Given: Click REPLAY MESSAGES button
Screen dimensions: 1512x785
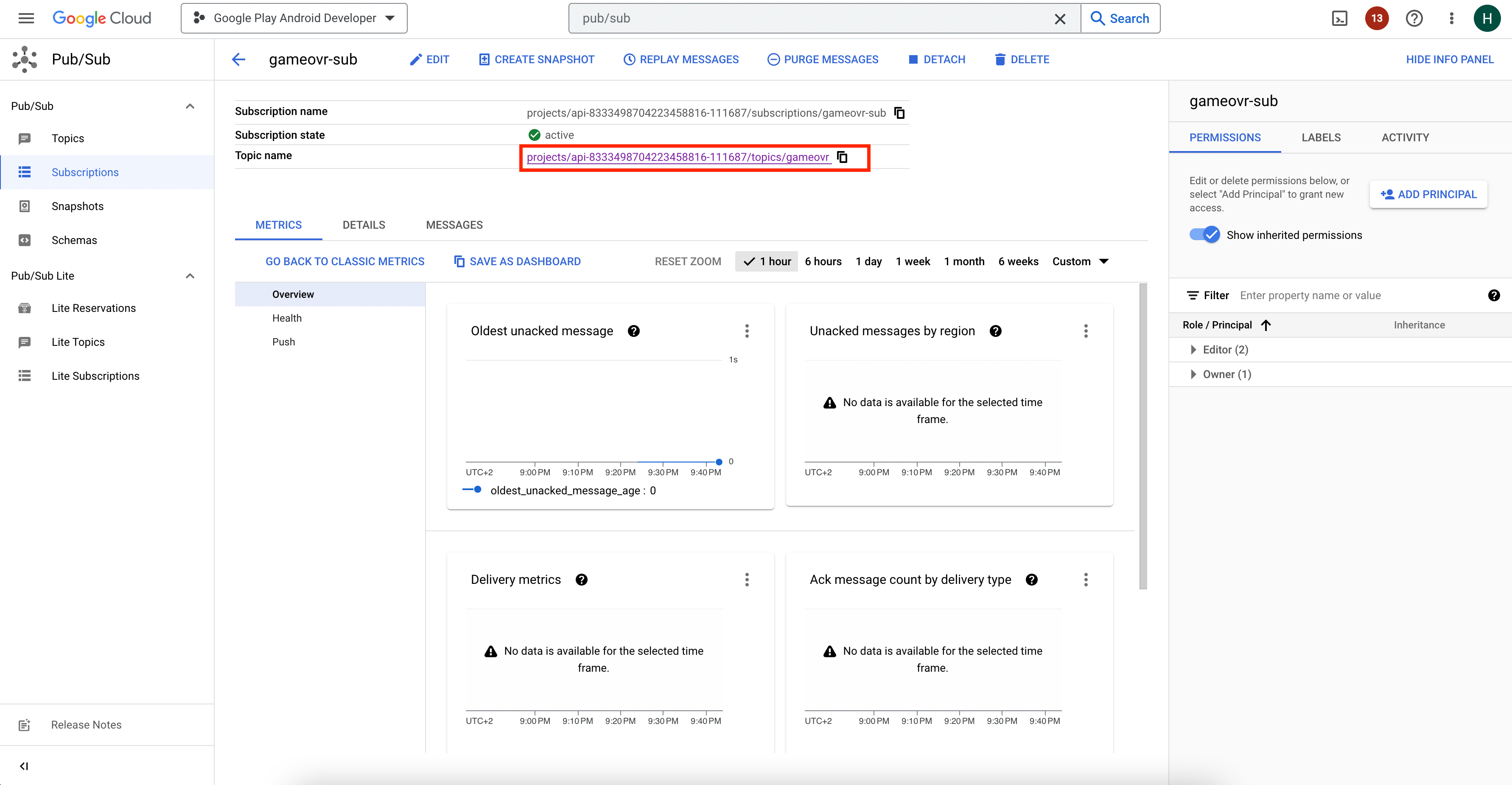Looking at the screenshot, I should 681,59.
